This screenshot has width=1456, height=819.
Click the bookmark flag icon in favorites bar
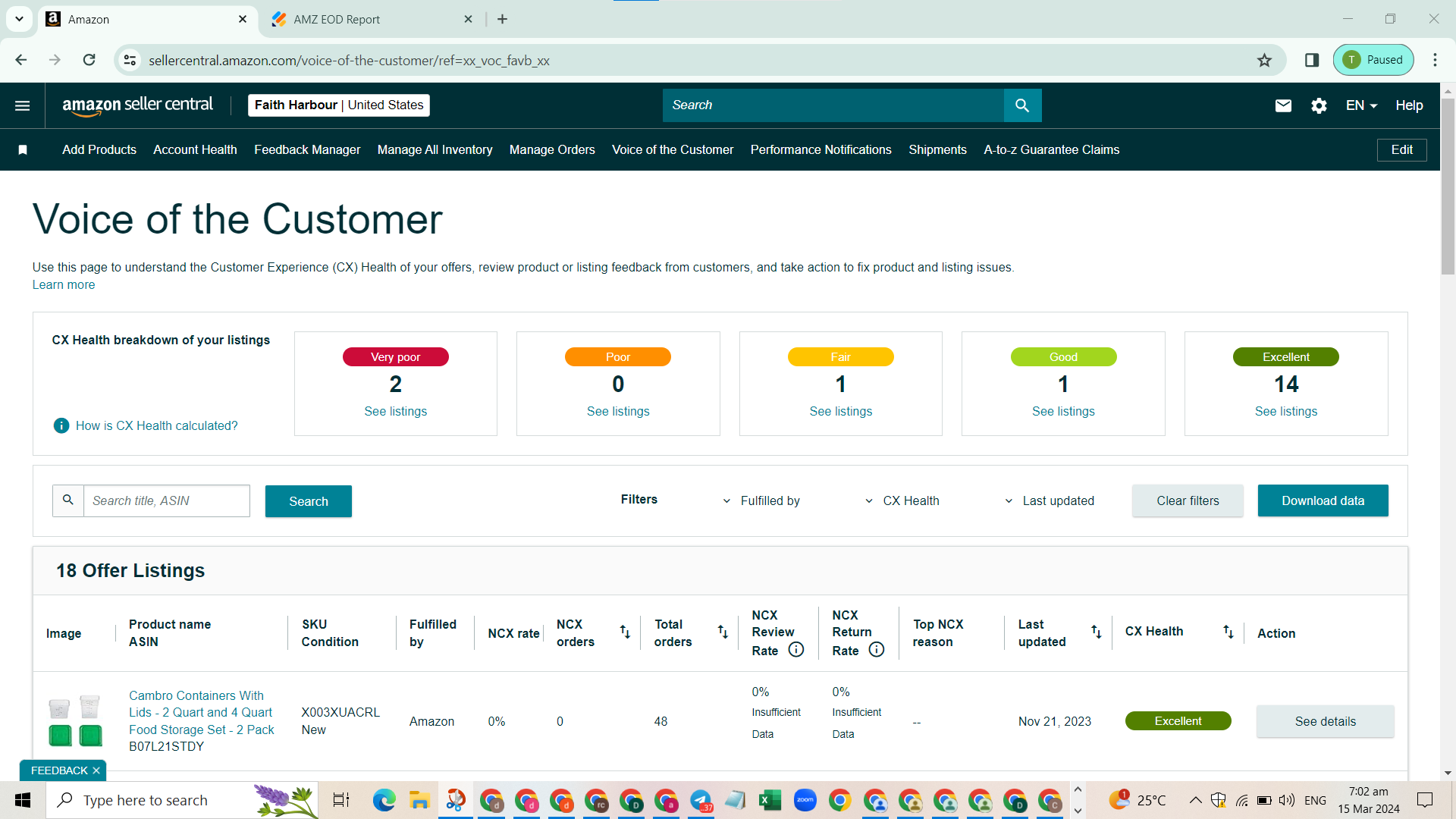pos(23,150)
